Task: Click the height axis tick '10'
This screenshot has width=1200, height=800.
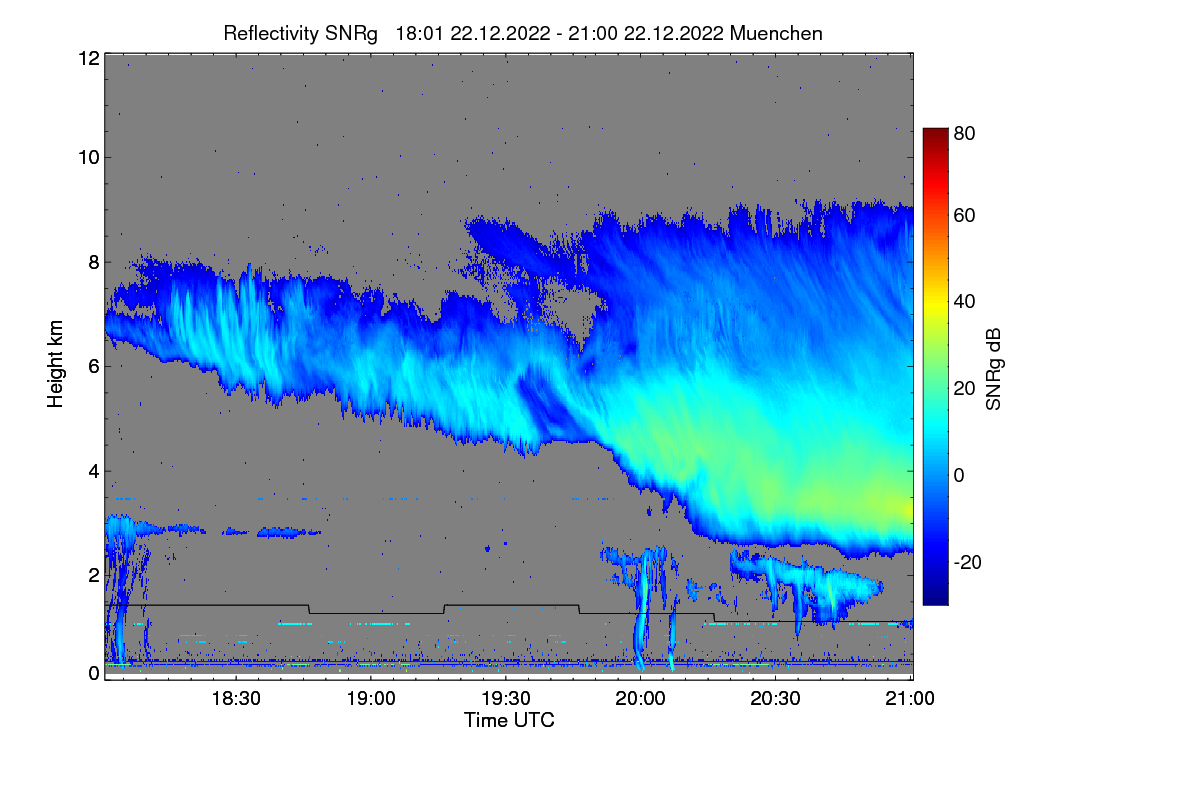Action: (x=87, y=157)
